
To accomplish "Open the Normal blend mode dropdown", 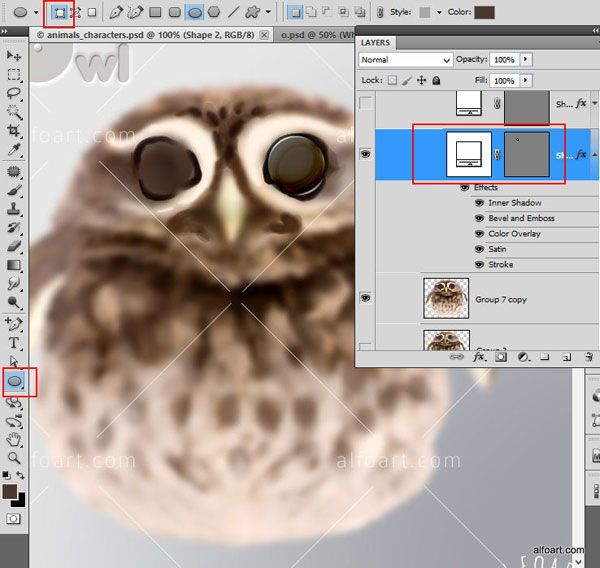I will (406, 60).
